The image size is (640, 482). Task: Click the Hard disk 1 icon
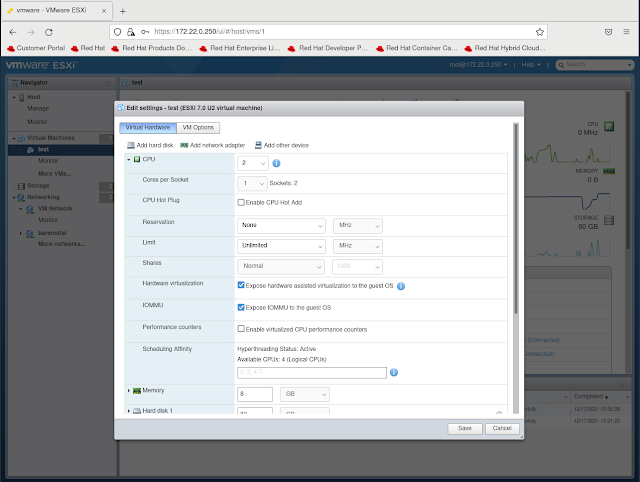point(137,411)
